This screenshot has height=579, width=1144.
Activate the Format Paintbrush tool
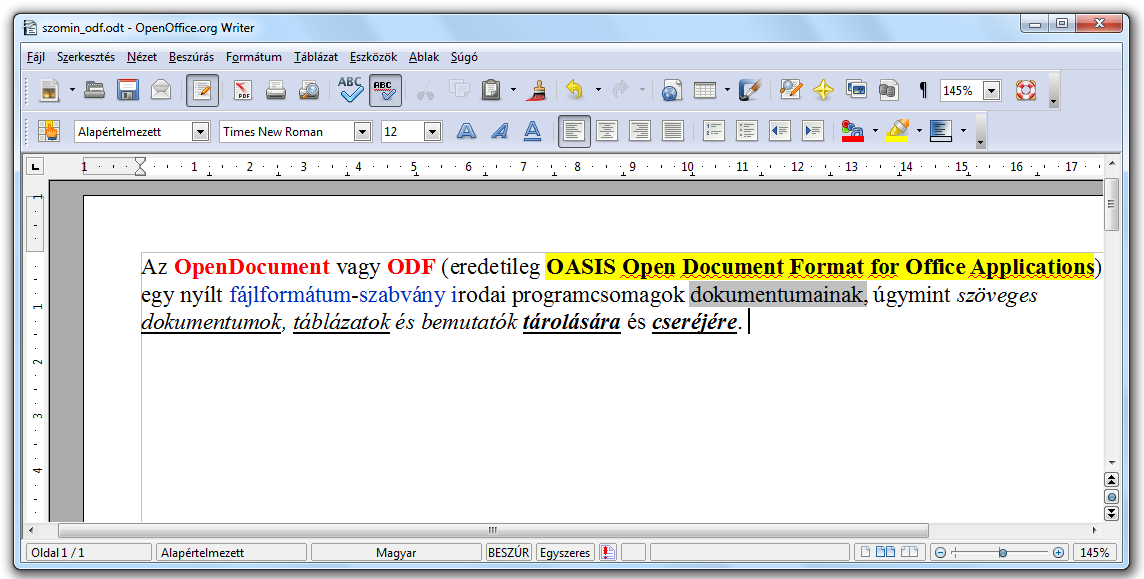(539, 90)
